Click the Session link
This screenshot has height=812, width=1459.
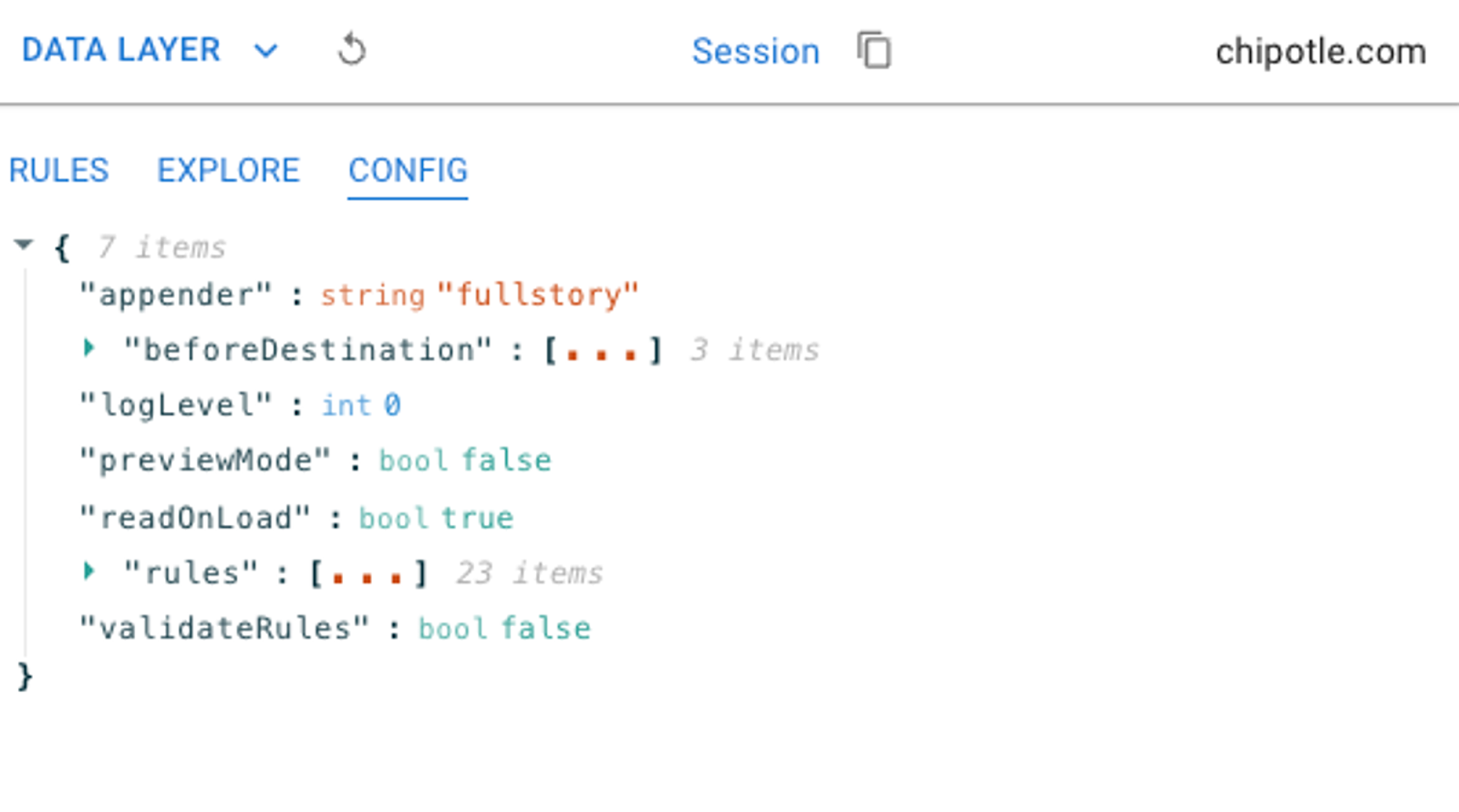click(x=755, y=51)
